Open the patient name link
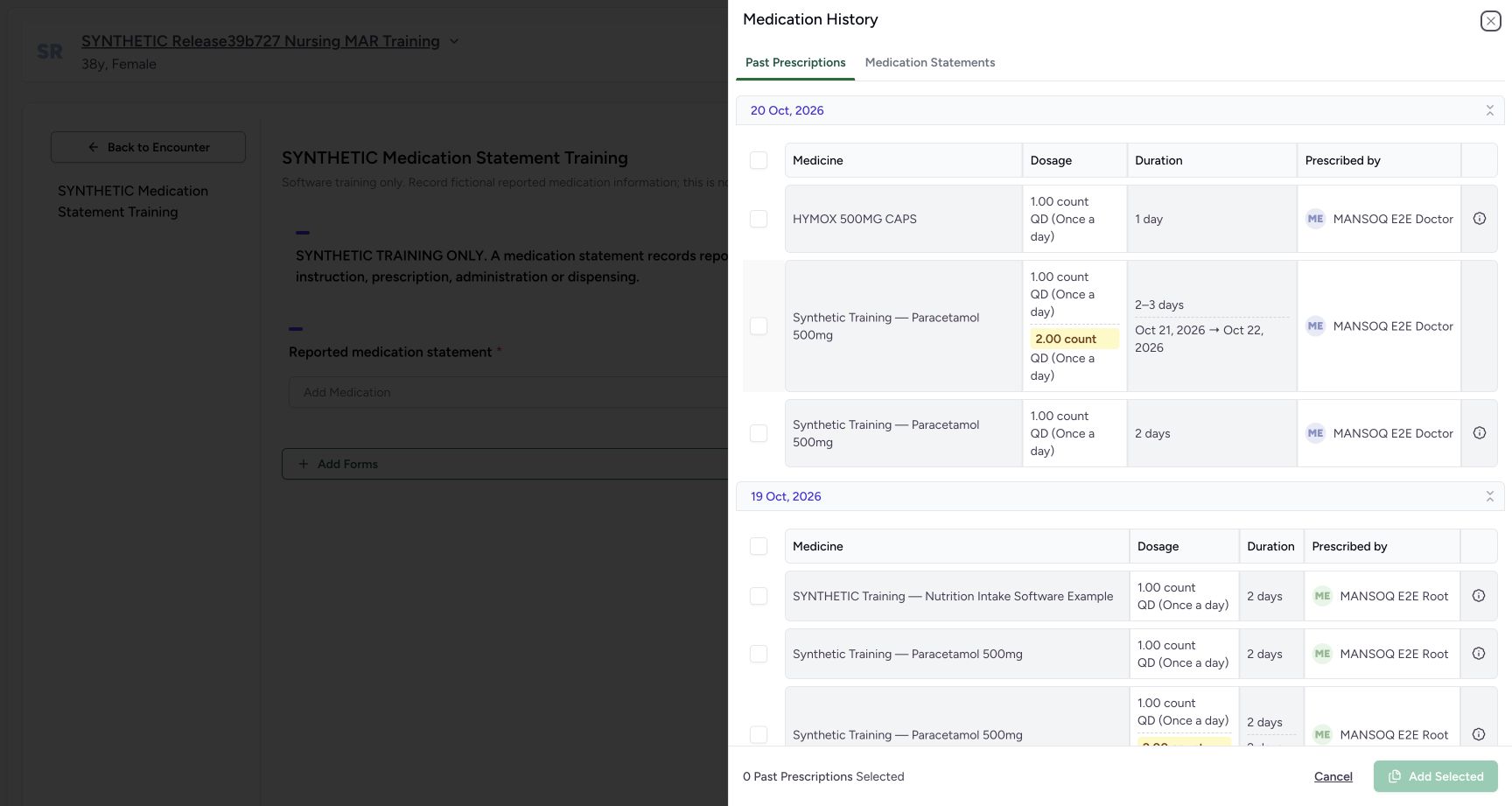The height and width of the screenshot is (806, 1512). [261, 41]
